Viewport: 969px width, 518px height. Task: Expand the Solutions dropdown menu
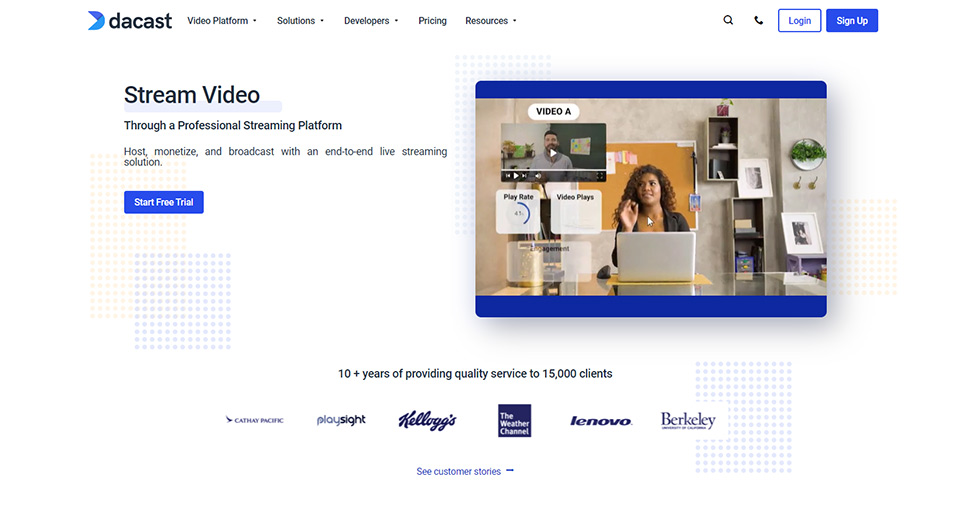(x=300, y=20)
